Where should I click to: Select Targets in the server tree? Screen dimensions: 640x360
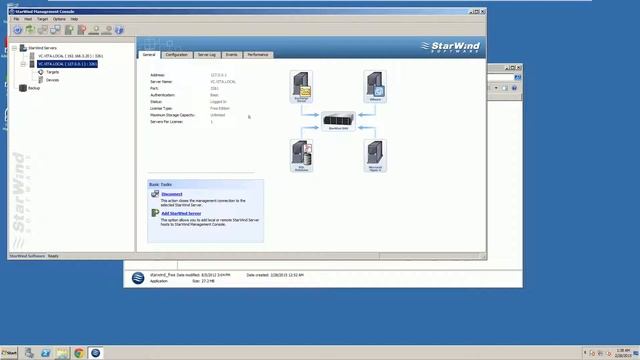point(53,72)
